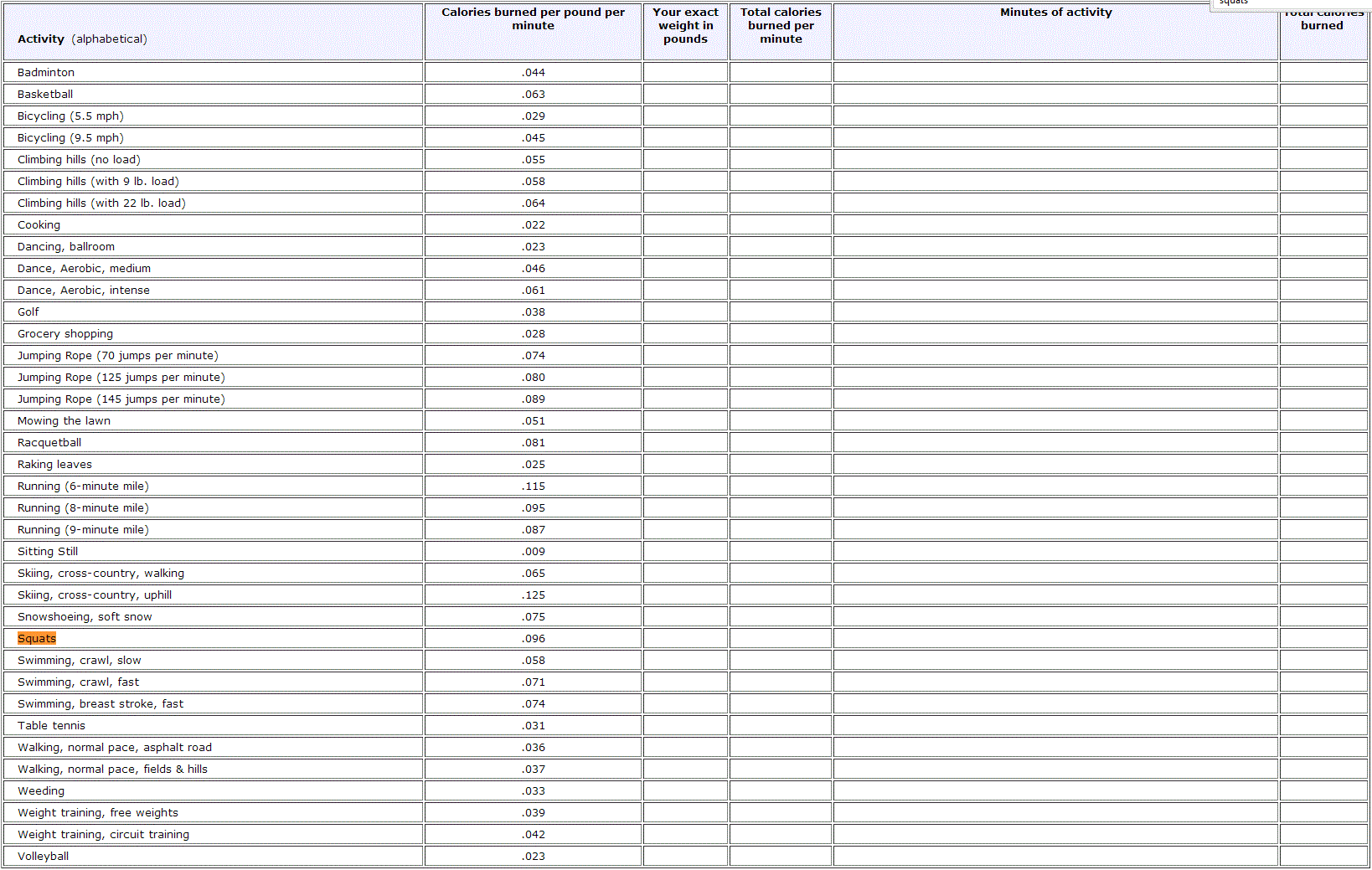Click the .009 value for Sitting Still
Screen dimensions: 1372x870
coord(533,551)
